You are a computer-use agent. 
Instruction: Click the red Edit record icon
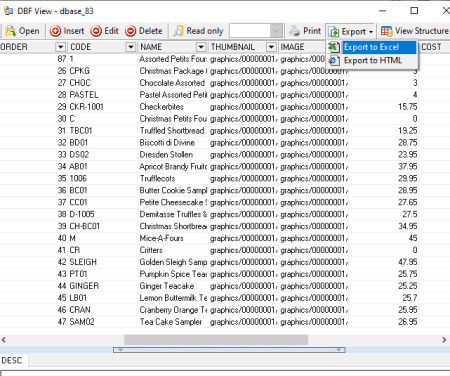click(x=96, y=31)
